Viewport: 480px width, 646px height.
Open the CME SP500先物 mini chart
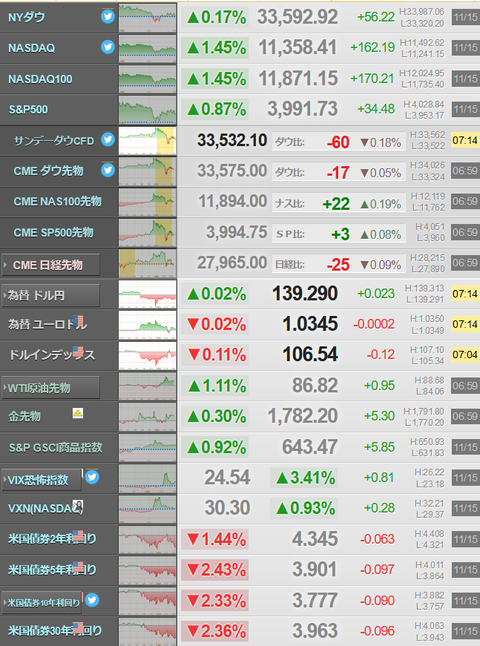148,232
